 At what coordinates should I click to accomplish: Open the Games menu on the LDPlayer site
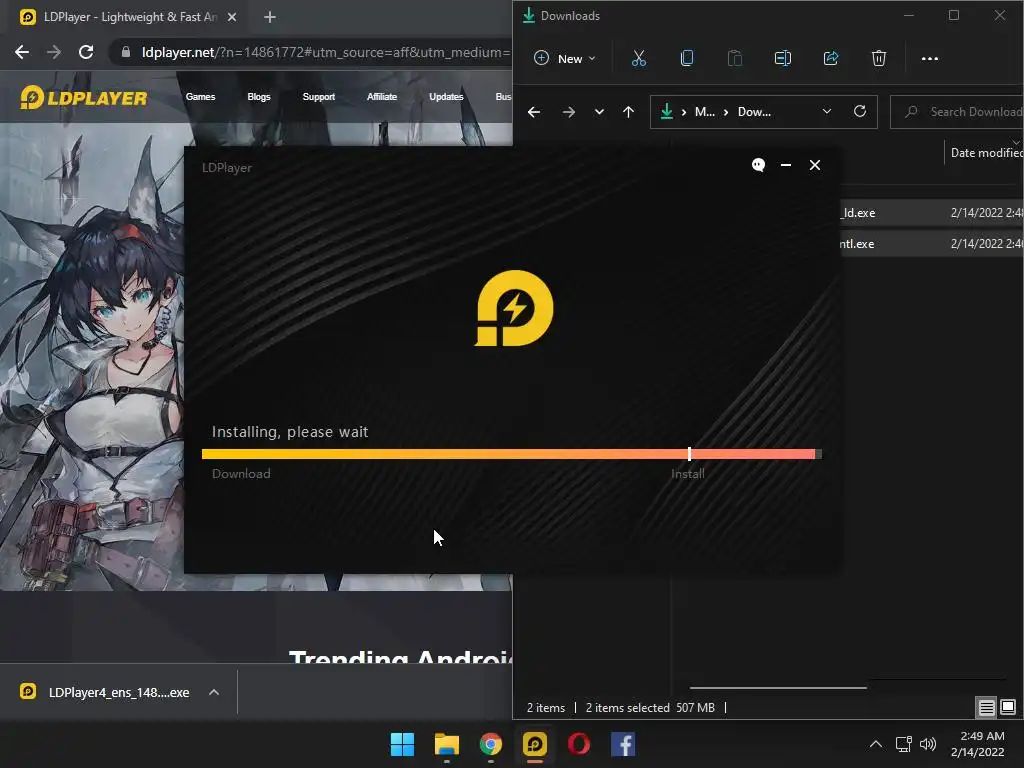pyautogui.click(x=200, y=97)
